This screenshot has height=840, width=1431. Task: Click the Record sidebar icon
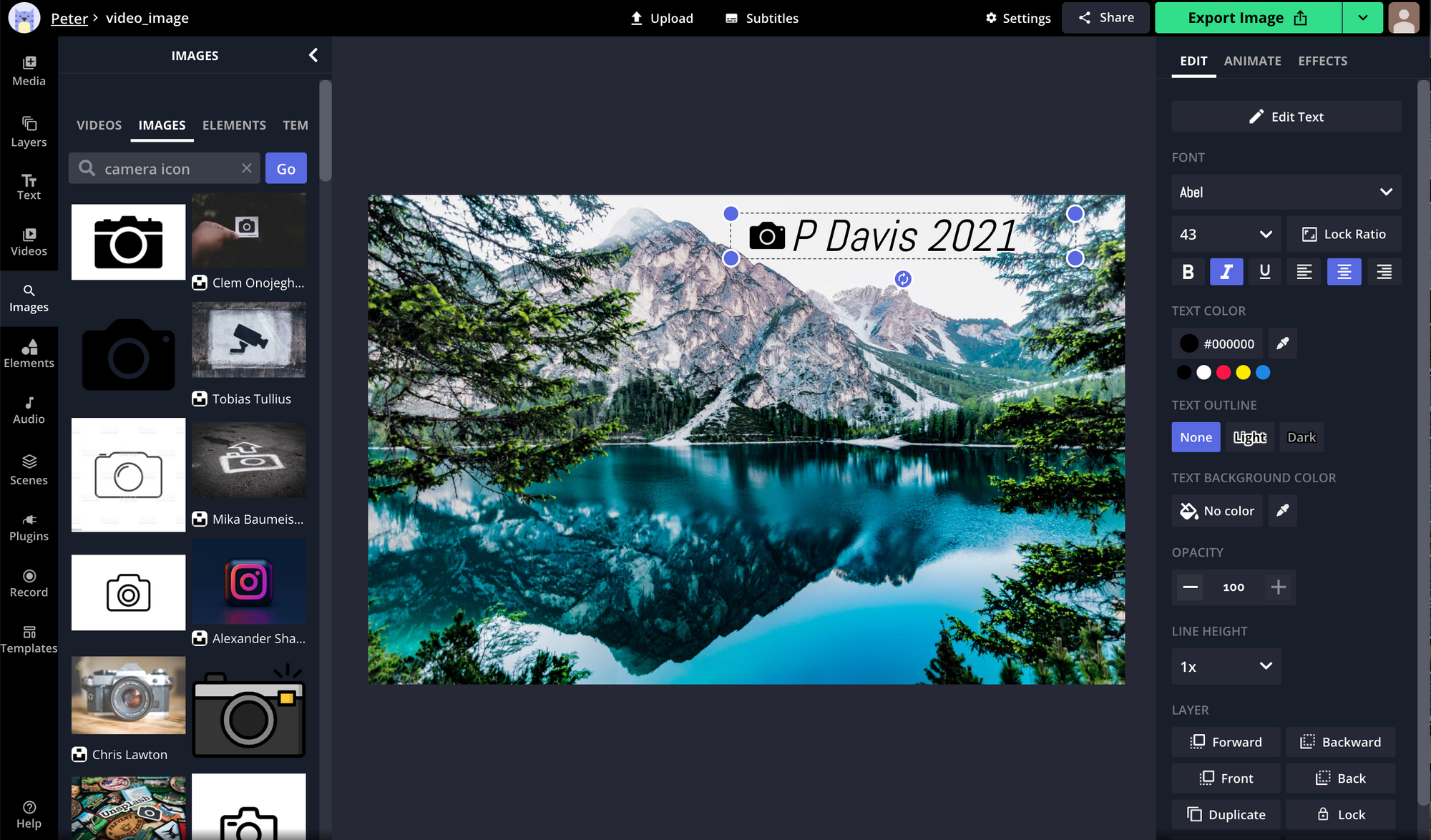pos(29,583)
